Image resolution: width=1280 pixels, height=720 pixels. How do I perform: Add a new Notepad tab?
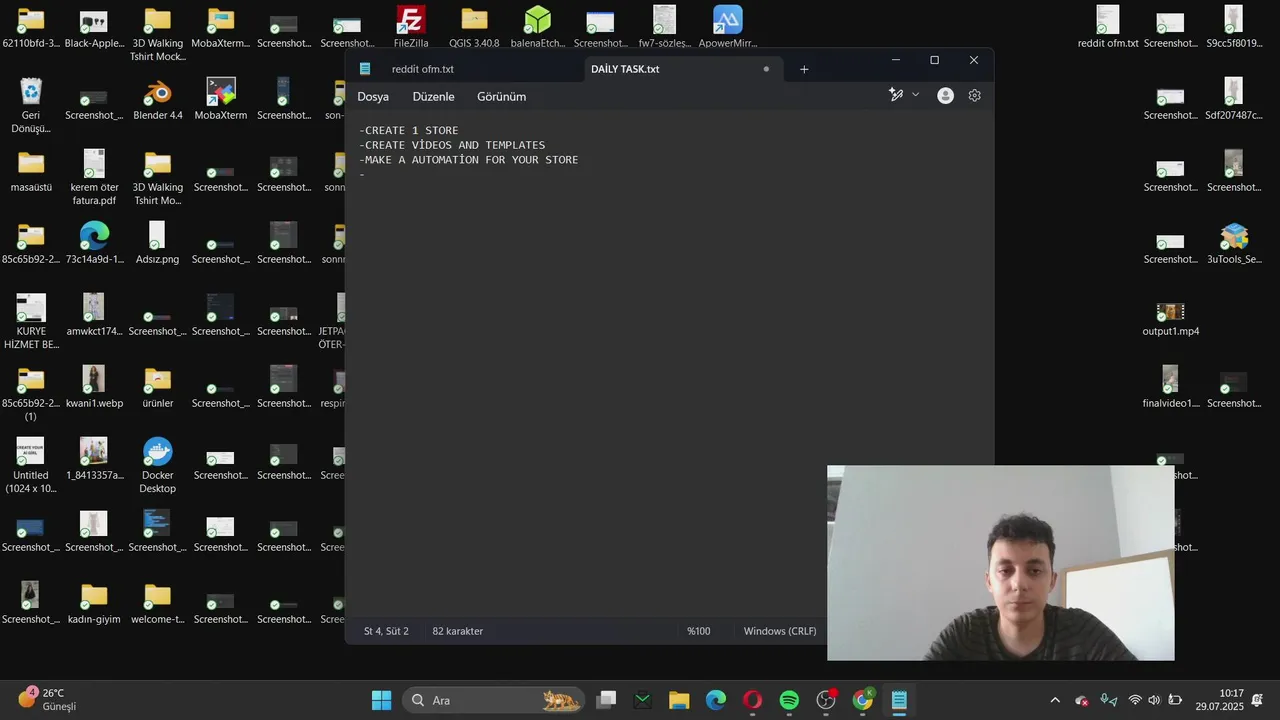(x=804, y=69)
